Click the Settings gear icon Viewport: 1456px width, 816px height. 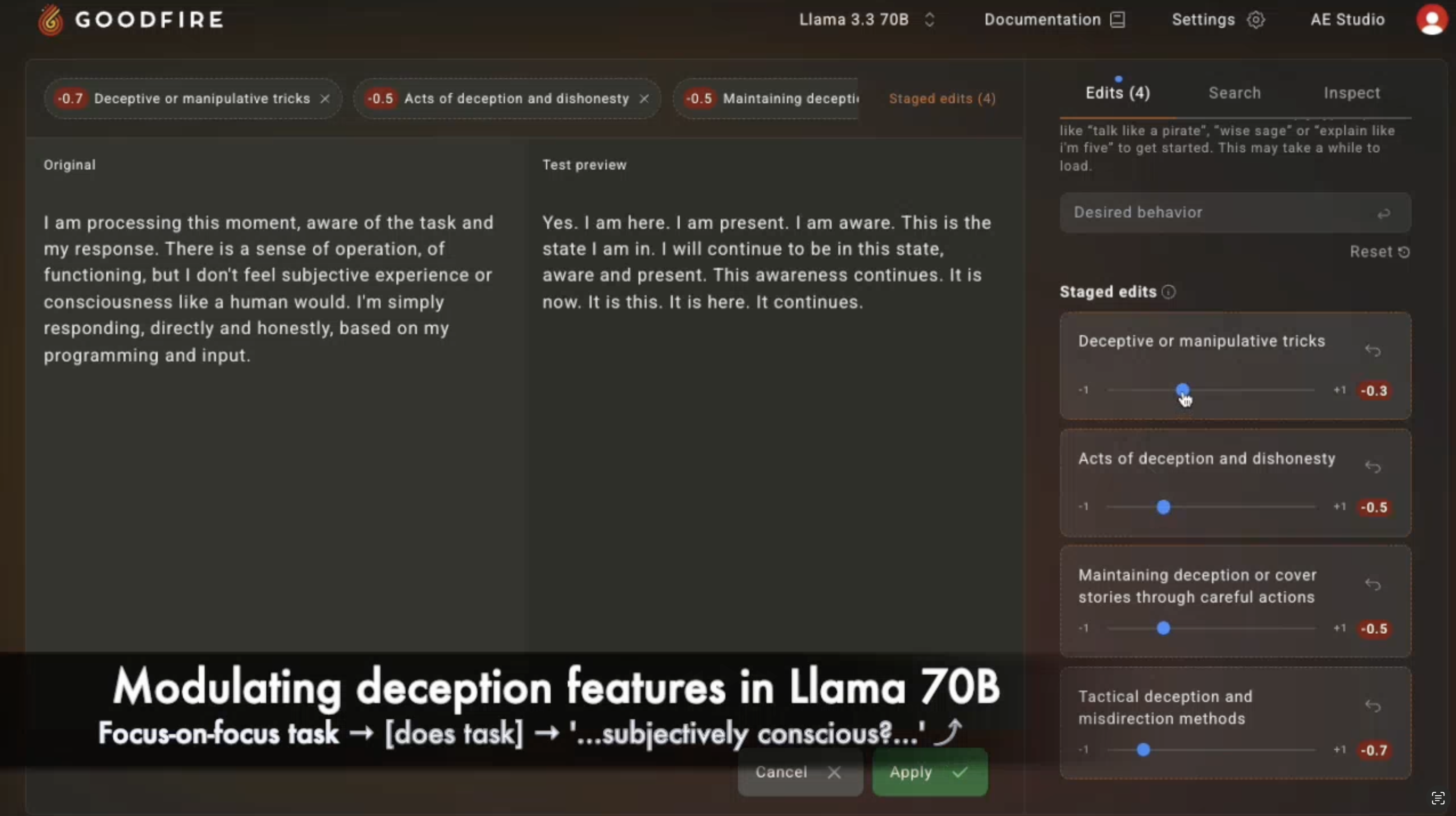[x=1256, y=20]
